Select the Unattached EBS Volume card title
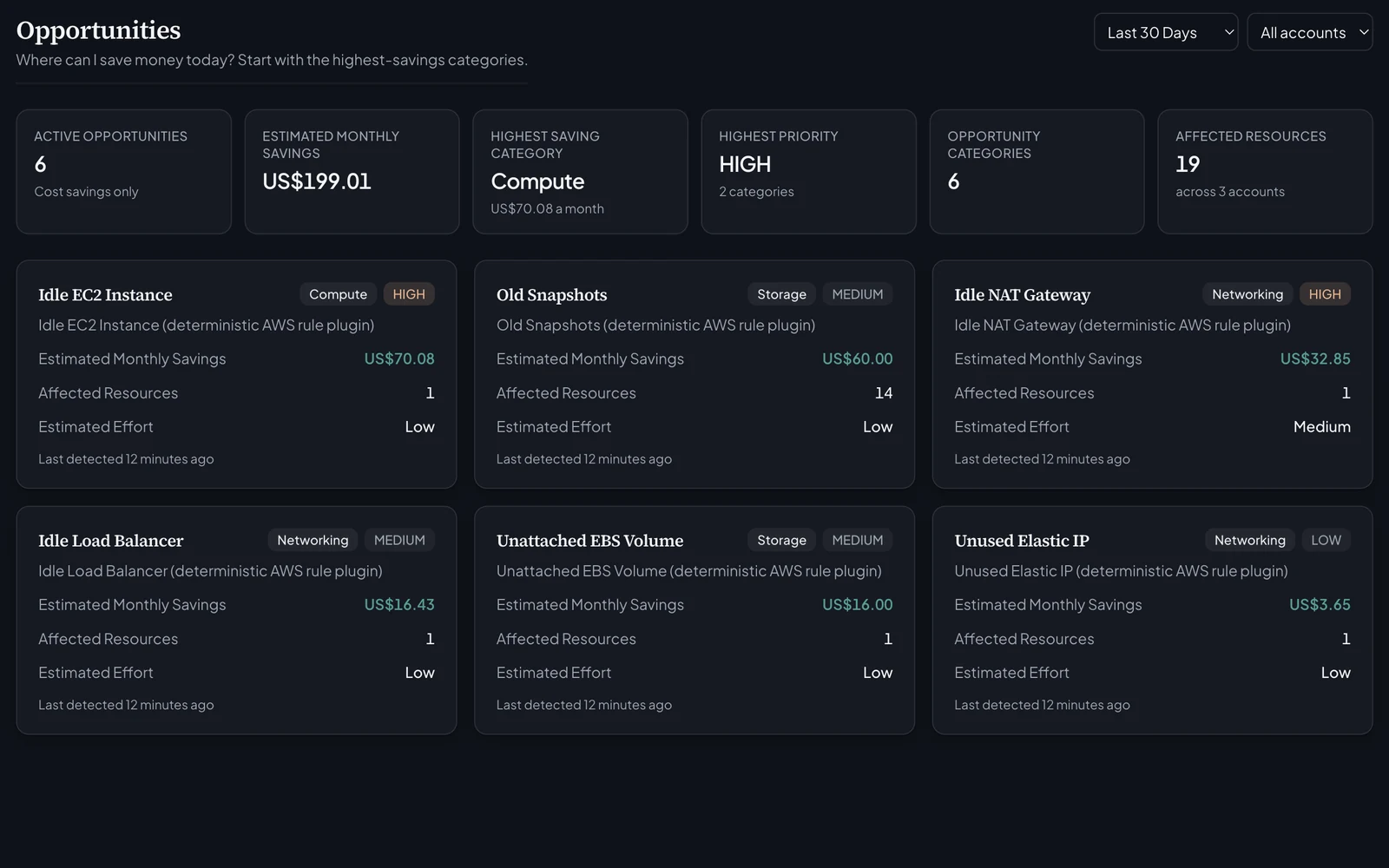The width and height of the screenshot is (1389, 868). (589, 541)
